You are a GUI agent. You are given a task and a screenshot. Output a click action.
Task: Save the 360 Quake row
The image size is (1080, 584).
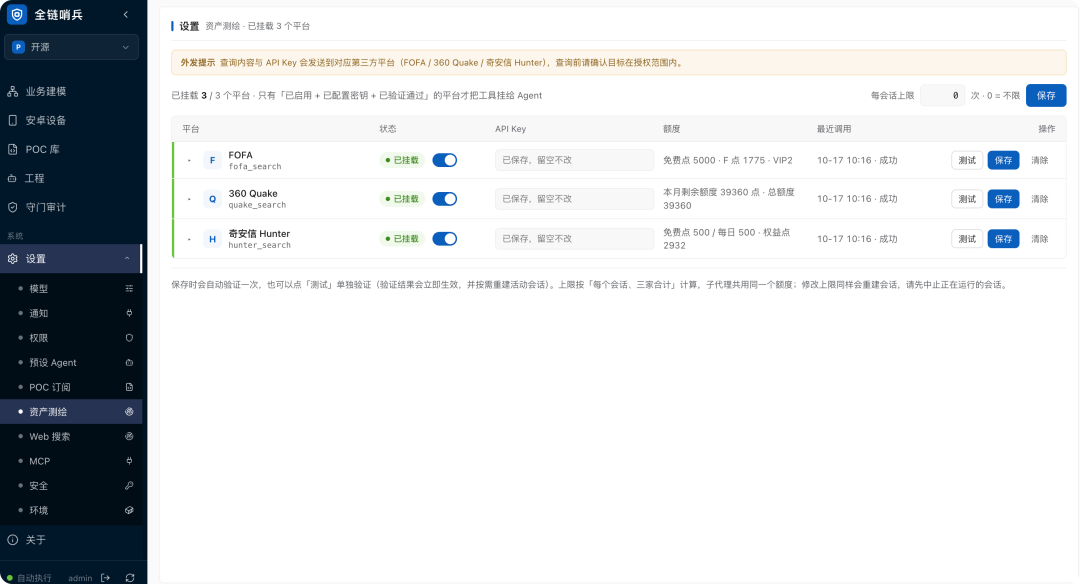click(x=1003, y=199)
